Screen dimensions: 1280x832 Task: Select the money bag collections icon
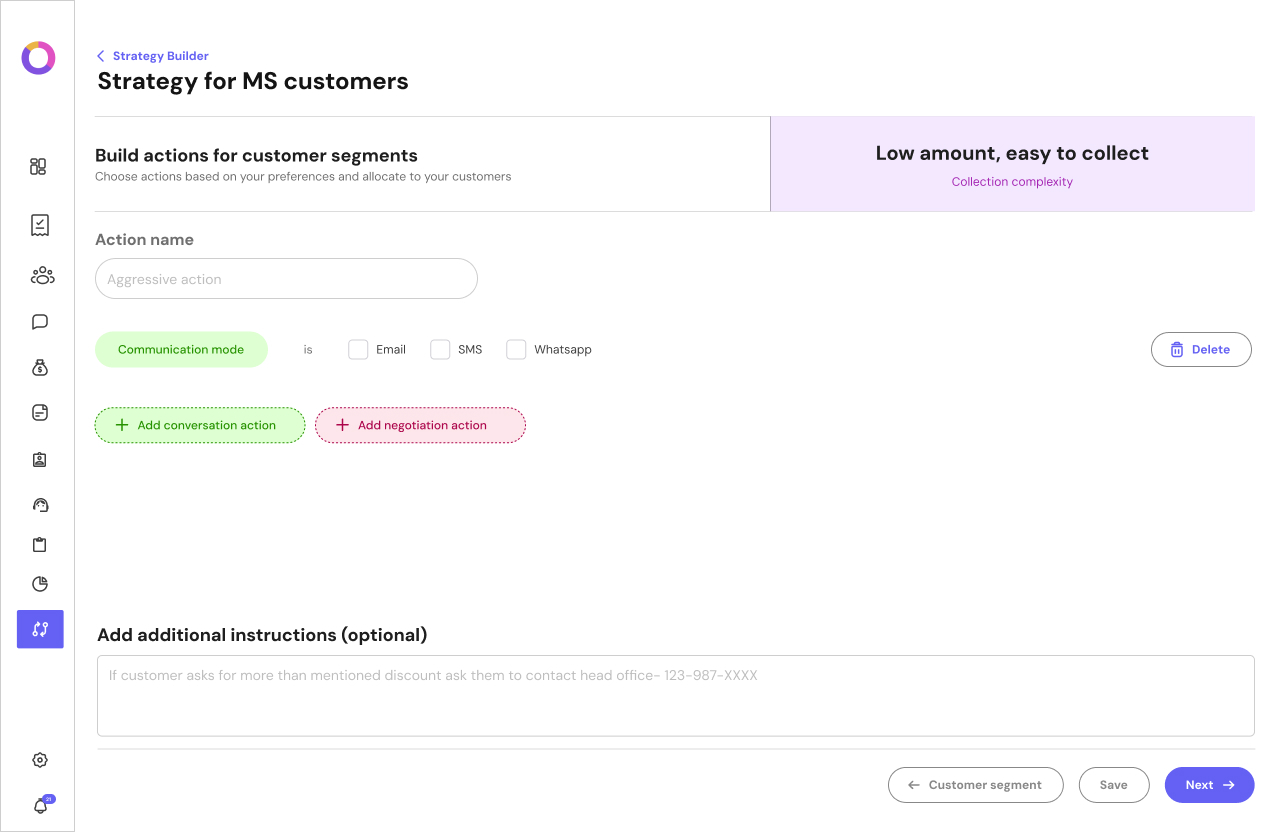[x=39, y=367]
